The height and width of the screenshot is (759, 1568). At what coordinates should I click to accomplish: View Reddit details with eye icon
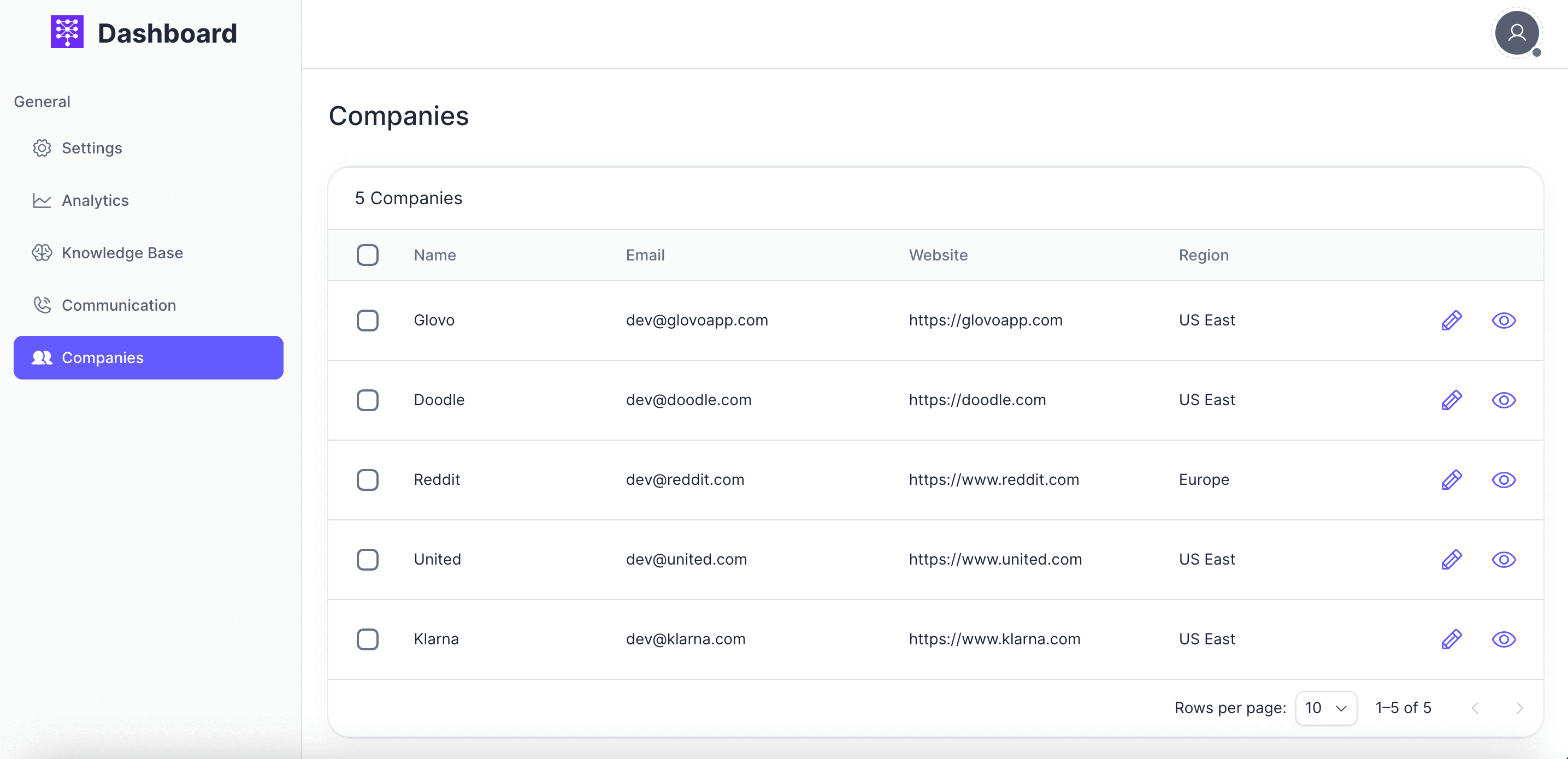click(1504, 479)
